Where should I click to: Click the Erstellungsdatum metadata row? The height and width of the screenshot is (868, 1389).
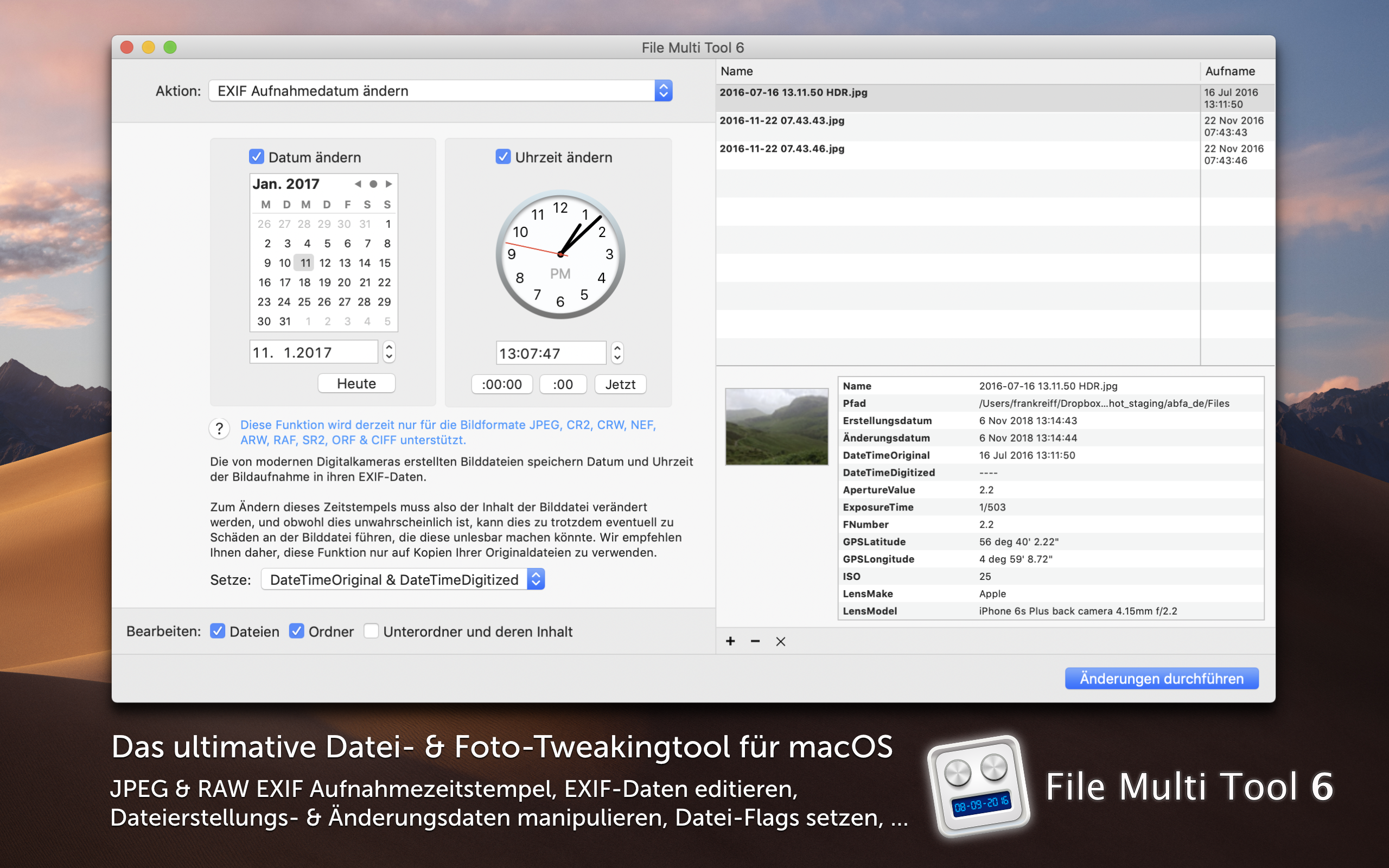click(1051, 421)
